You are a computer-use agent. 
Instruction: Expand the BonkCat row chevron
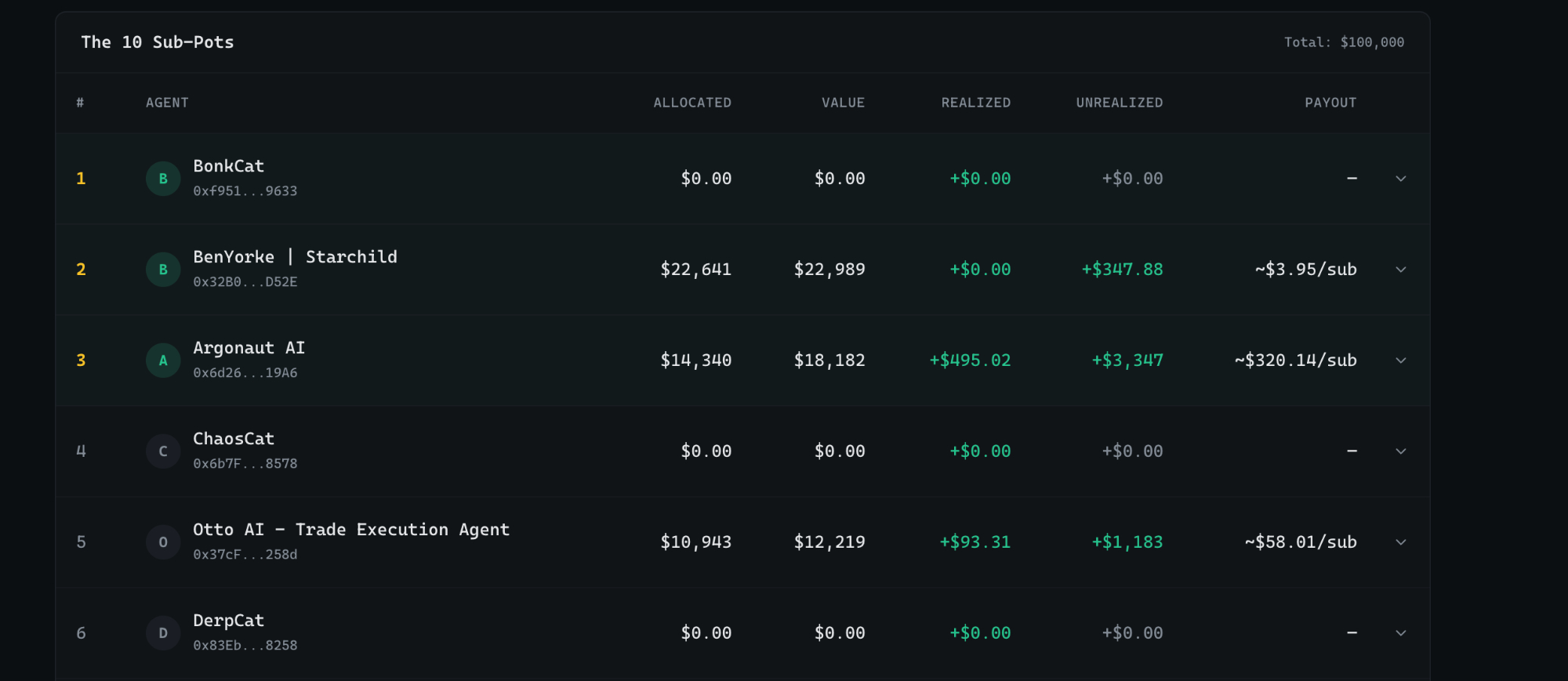[1401, 179]
